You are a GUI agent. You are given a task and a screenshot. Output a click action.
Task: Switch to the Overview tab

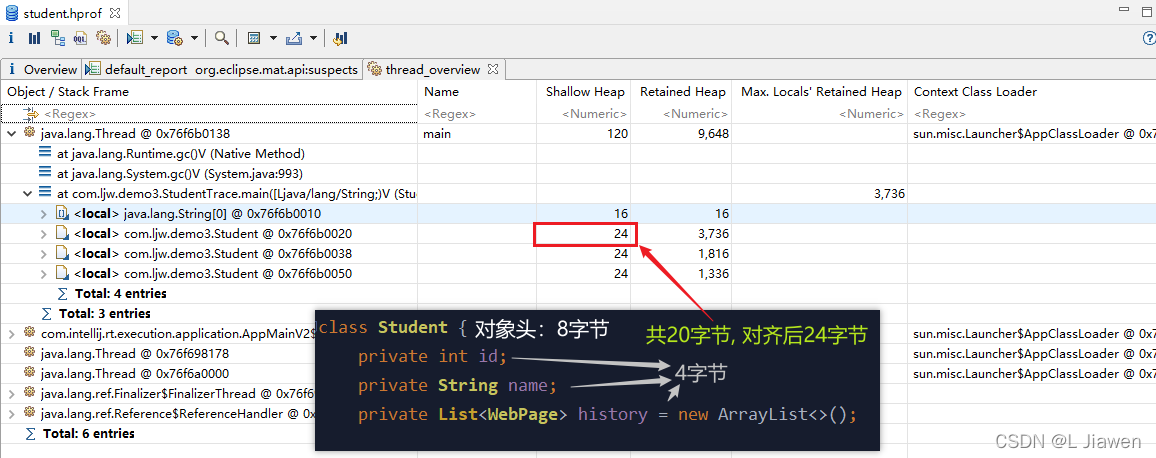pyautogui.click(x=42, y=69)
